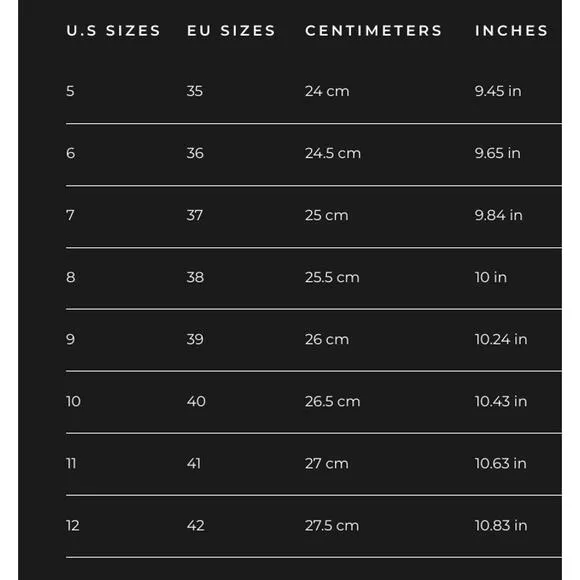Select EU size 41 cell
Image resolution: width=580 pixels, height=580 pixels.
[x=194, y=463]
